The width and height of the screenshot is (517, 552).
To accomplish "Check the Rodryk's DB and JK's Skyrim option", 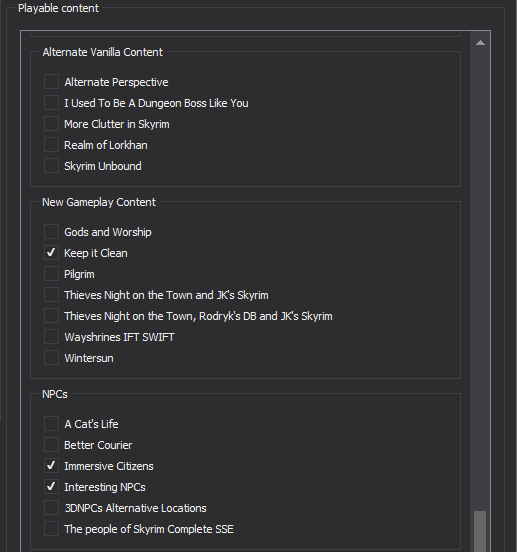I will click(x=51, y=316).
